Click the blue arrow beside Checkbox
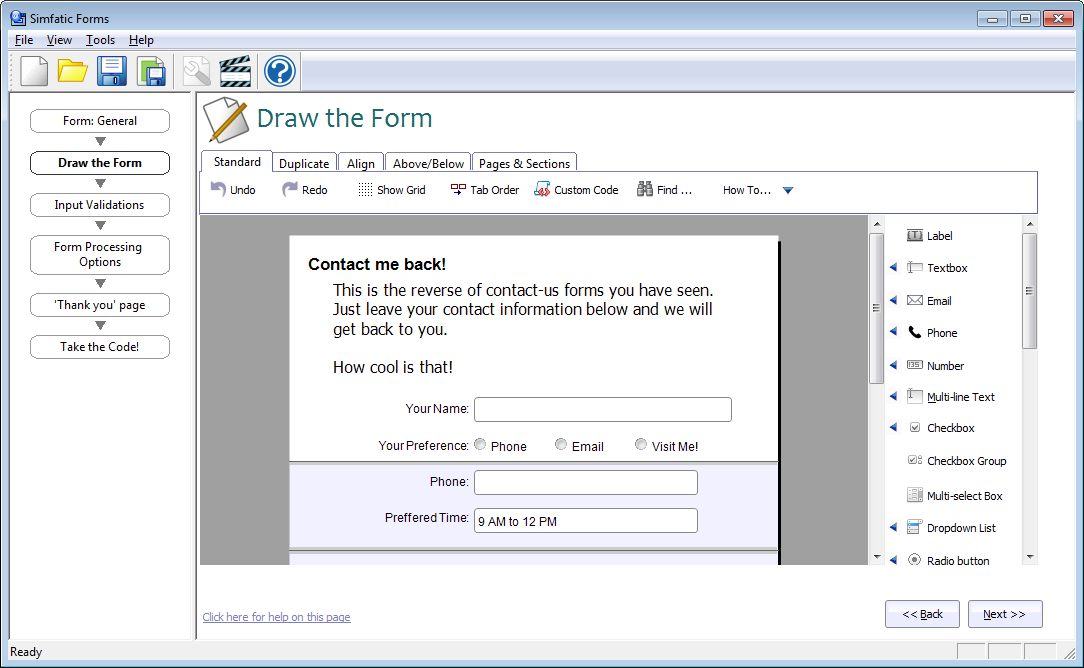This screenshot has height=668, width=1084. point(893,427)
